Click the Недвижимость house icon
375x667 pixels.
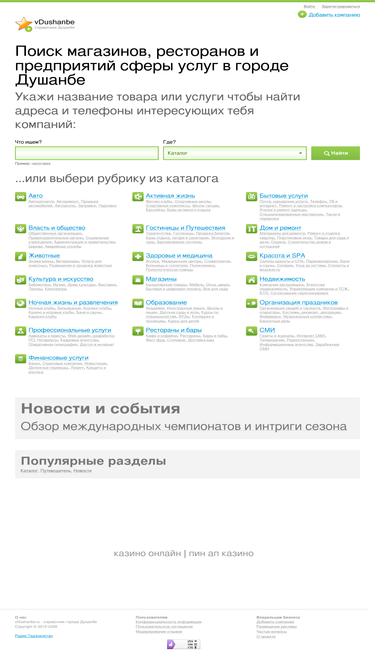point(251,279)
